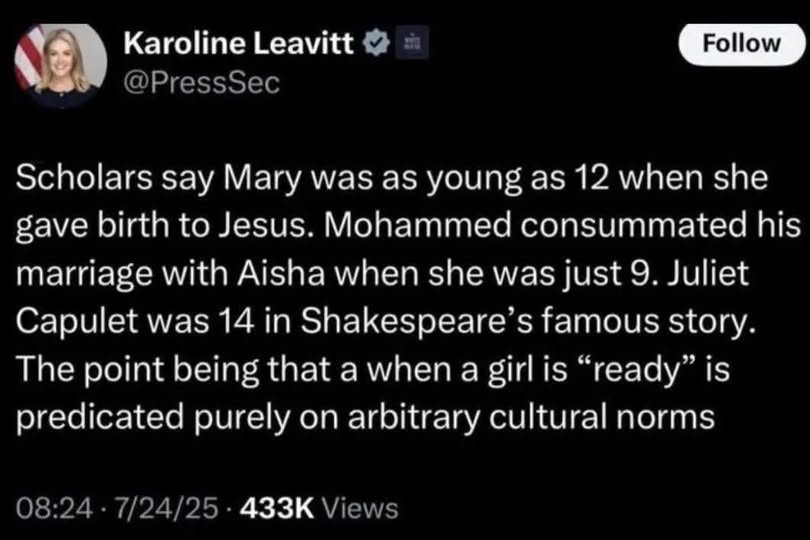Click the Follow button

(x=741, y=43)
